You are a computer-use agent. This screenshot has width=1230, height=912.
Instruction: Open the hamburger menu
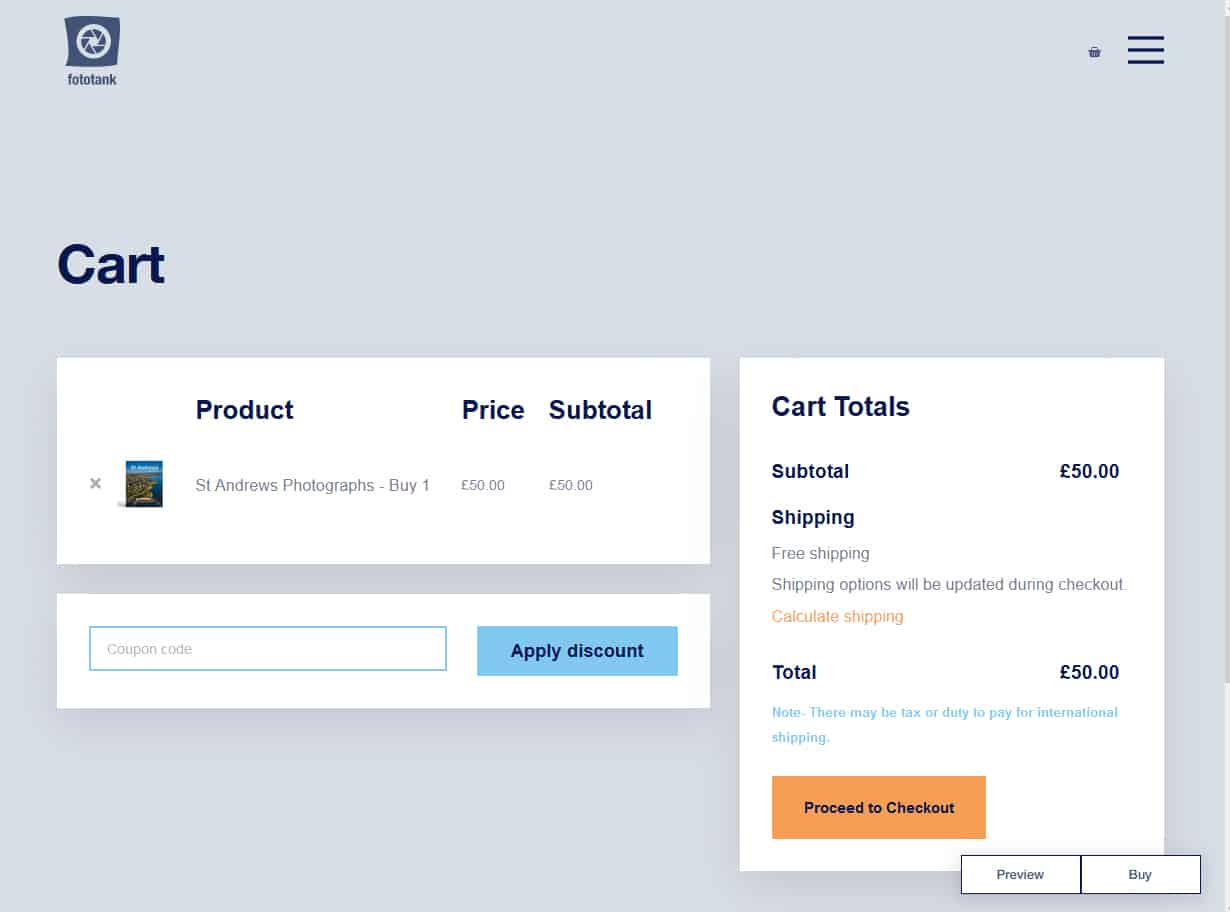coord(1146,50)
